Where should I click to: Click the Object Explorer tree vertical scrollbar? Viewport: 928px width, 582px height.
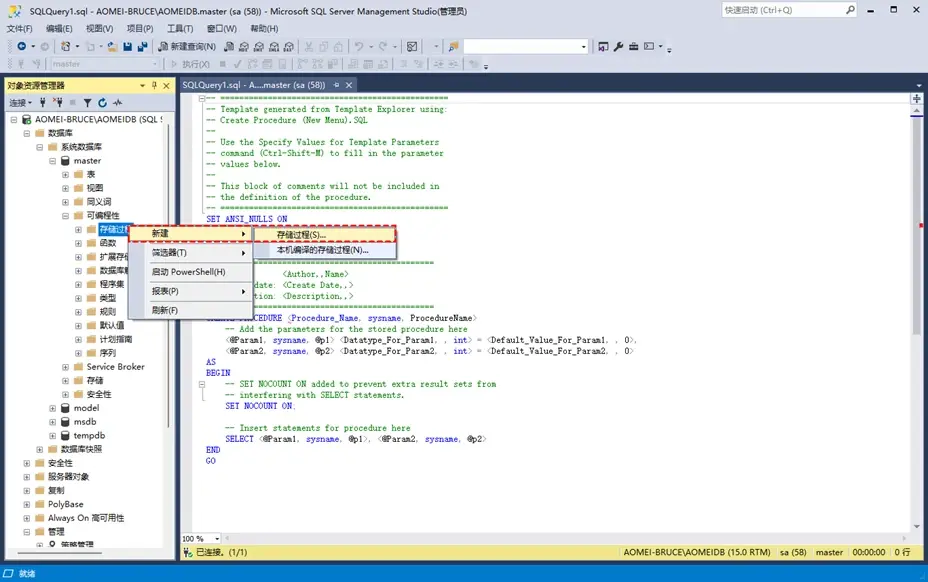(168, 275)
